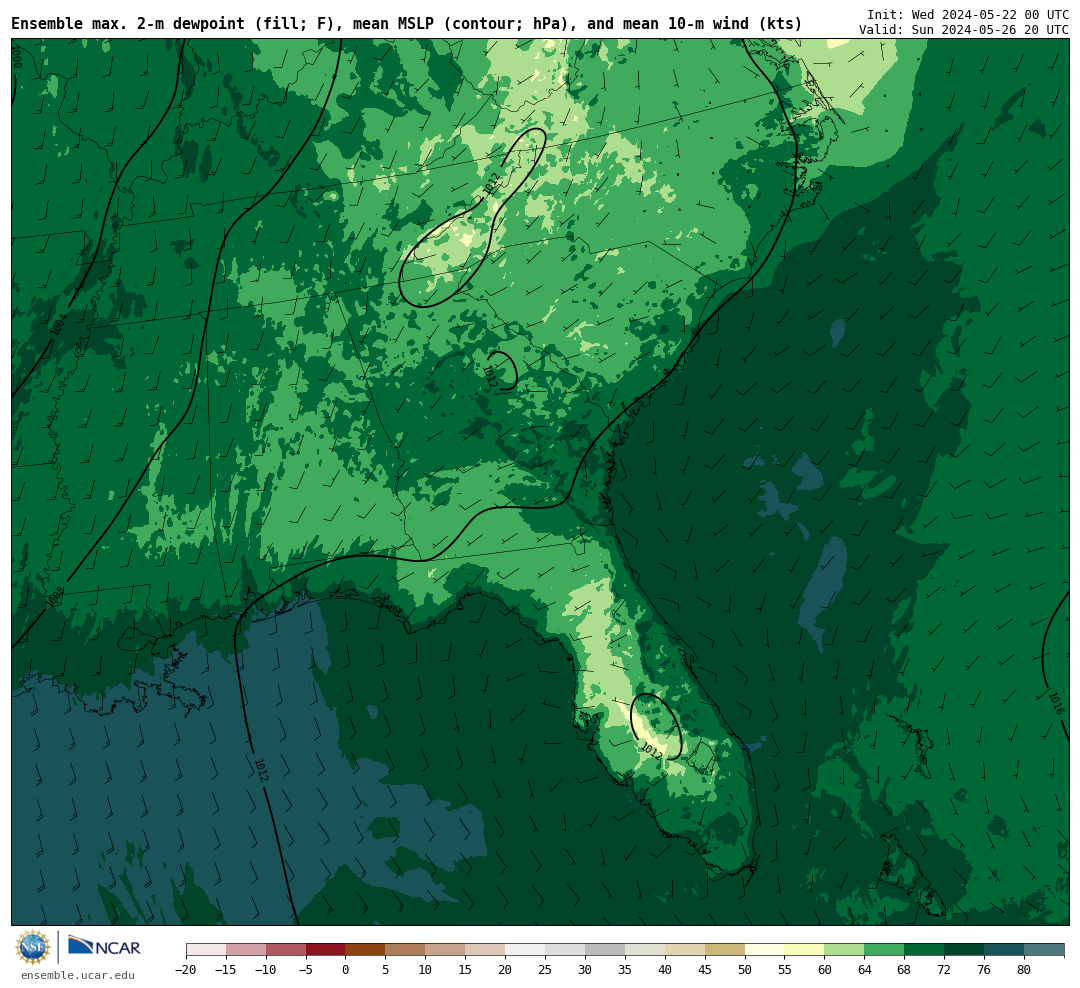Pick the colorbar swatch between -15 and -10

(246, 949)
